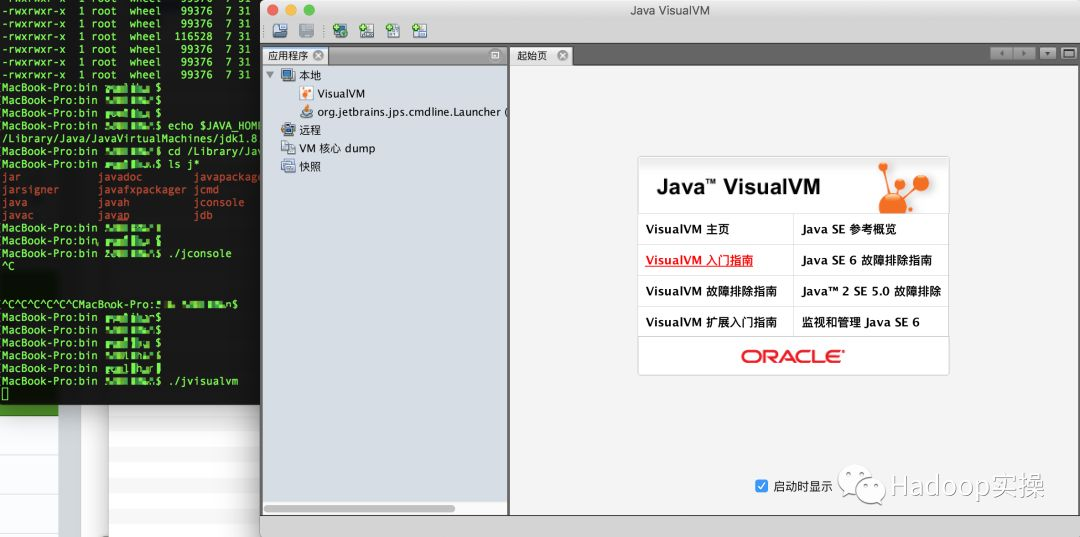Open the VisualVM 故障排除指南 link
The width and height of the screenshot is (1080, 537).
[x=712, y=291]
